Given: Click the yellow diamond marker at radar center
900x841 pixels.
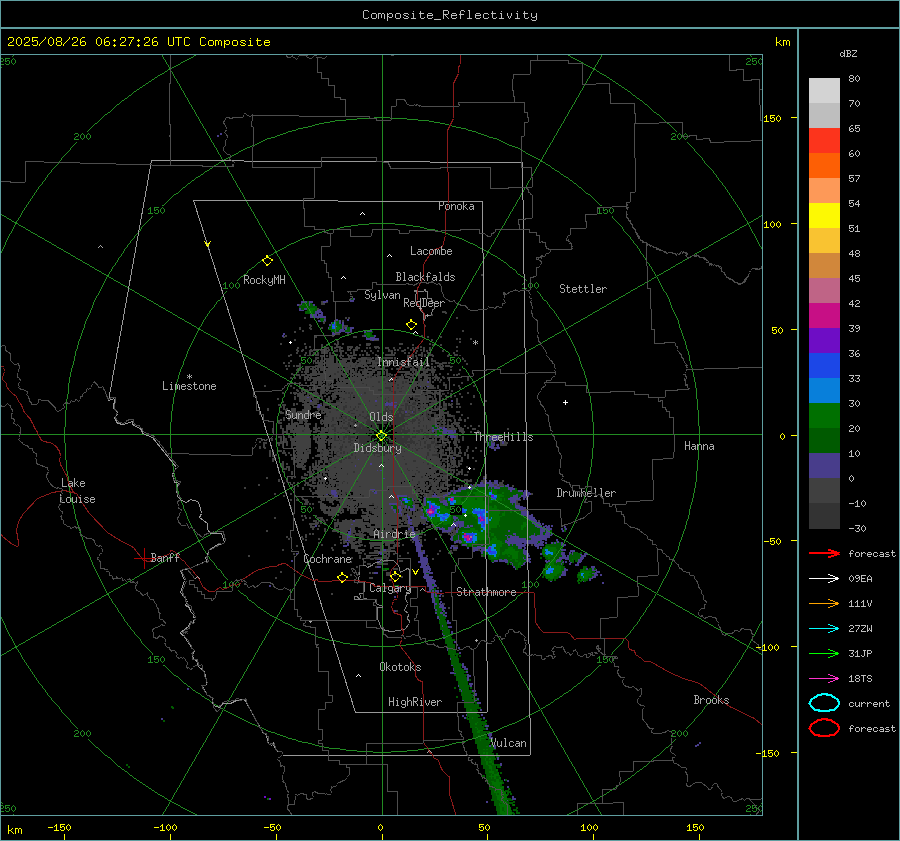Looking at the screenshot, I should pyautogui.click(x=381, y=436).
